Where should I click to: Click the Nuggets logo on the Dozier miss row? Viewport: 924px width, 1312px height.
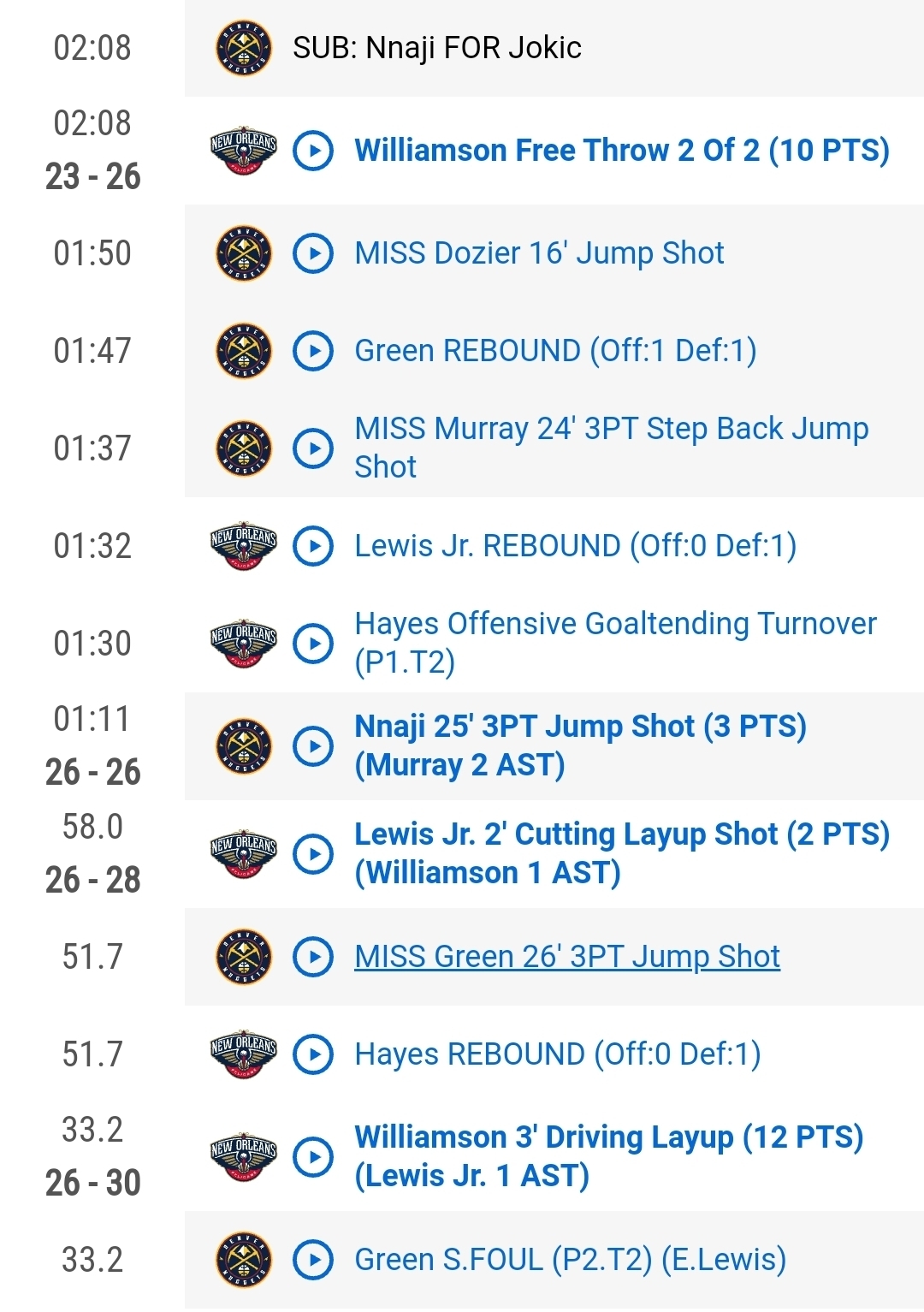pyautogui.click(x=244, y=253)
